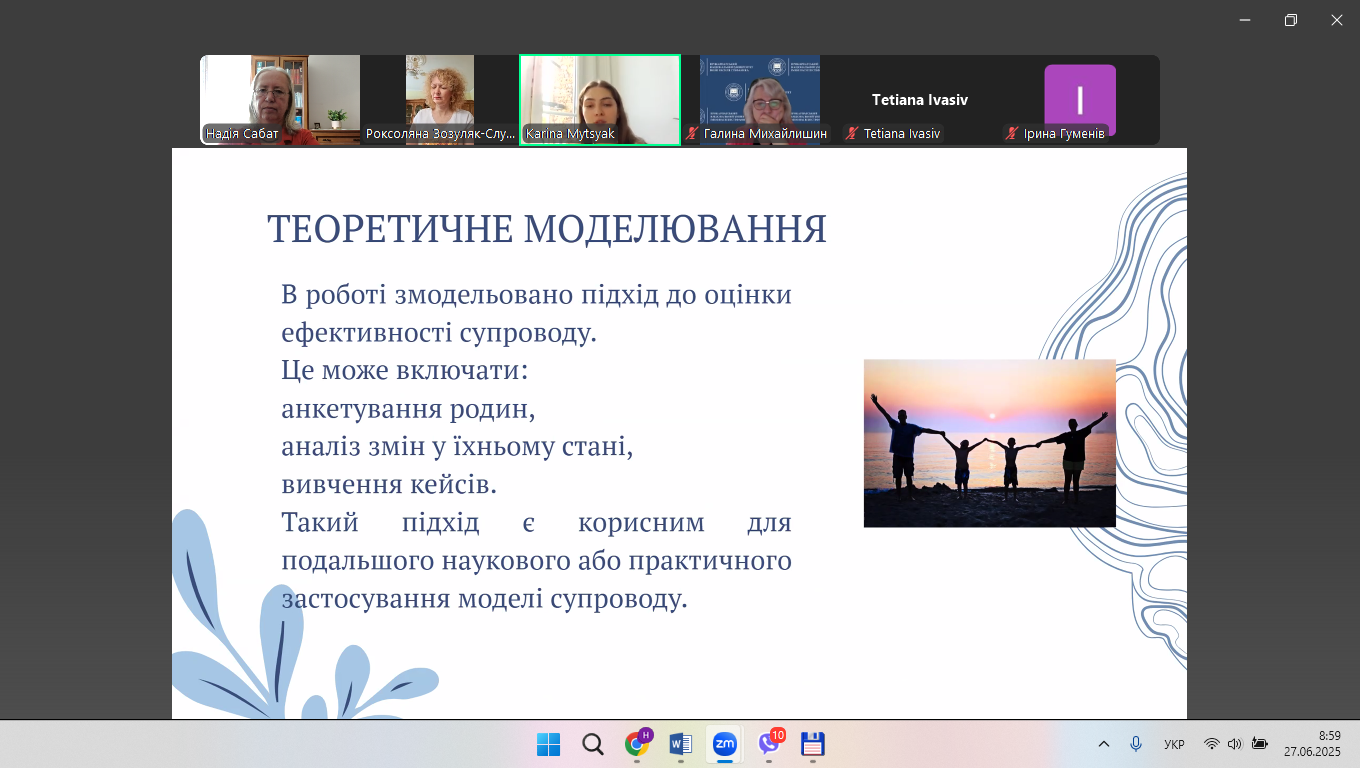Viewport: 1360px width, 768px height.
Task: Click the sunset family photo on slide
Action: [x=989, y=443]
